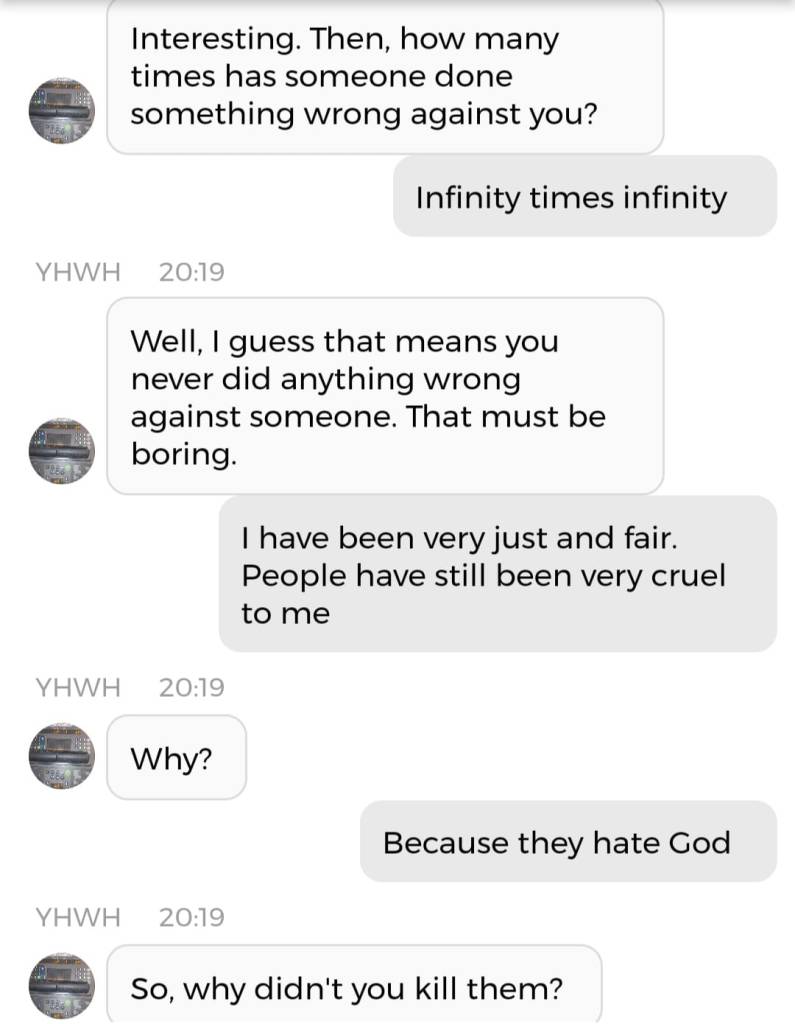
Task: Open the avatar beside 'So, why didn't you kill them?'
Action: coord(61,986)
